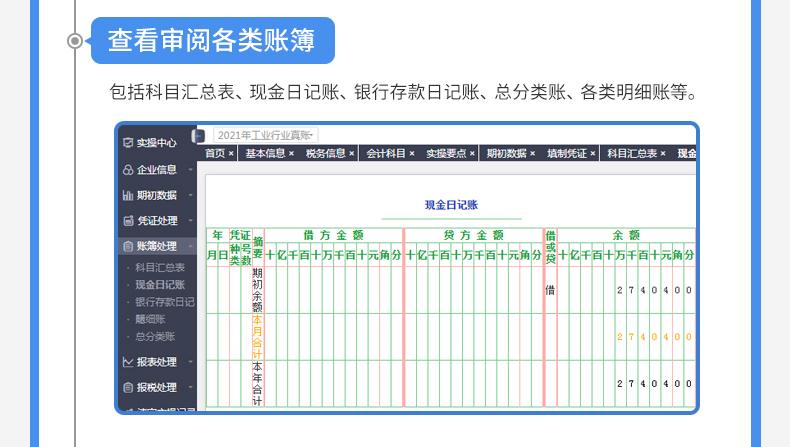
Task: Collapse the sidebar with the toggle icon
Action: click(199, 136)
